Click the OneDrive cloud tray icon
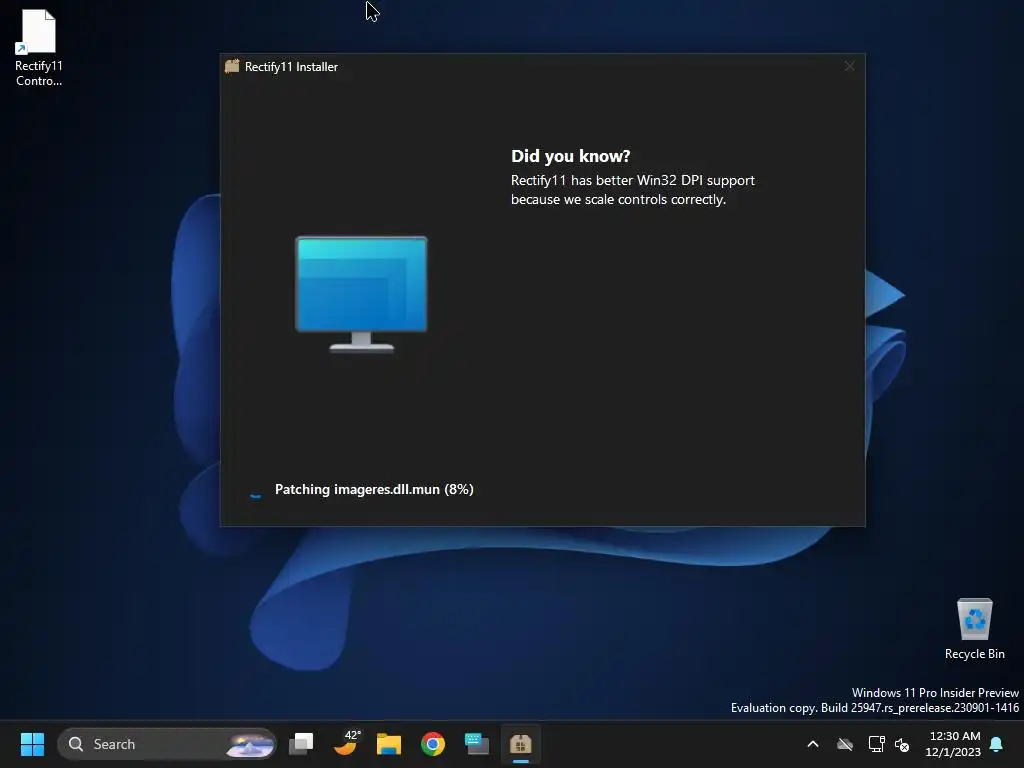 pos(845,744)
